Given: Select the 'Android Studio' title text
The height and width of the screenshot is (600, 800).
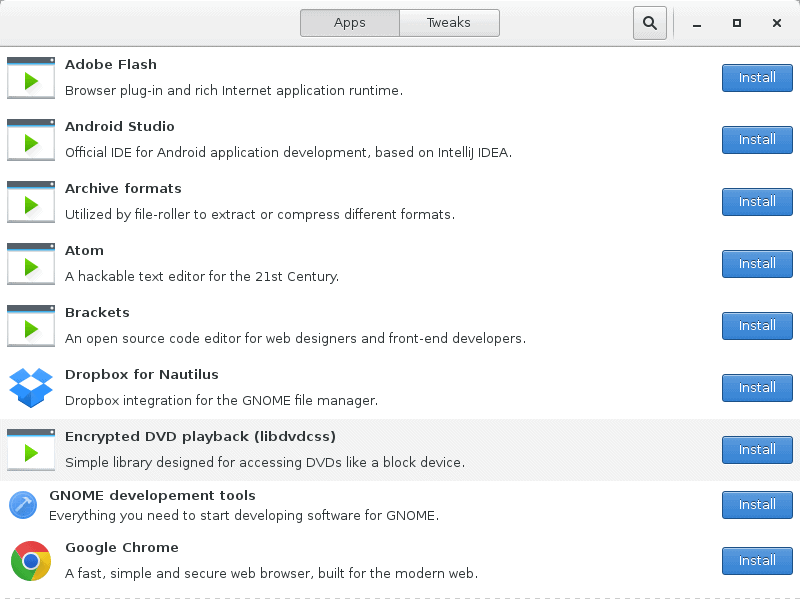Looking at the screenshot, I should [120, 127].
